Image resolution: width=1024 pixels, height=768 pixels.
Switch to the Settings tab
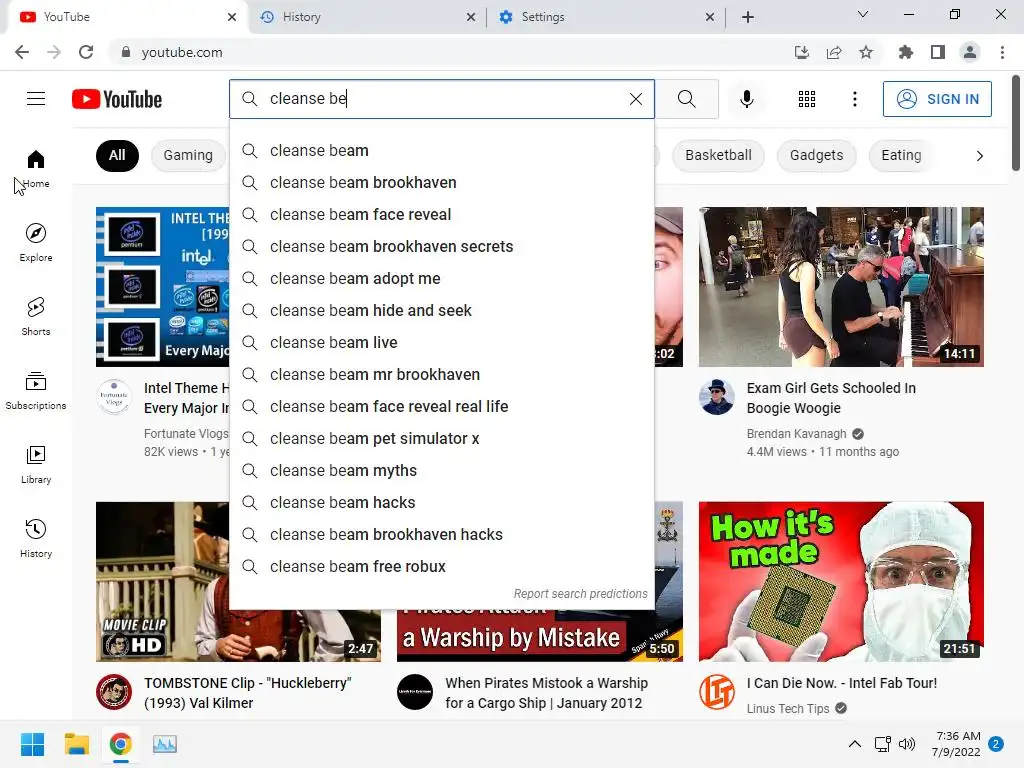606,17
